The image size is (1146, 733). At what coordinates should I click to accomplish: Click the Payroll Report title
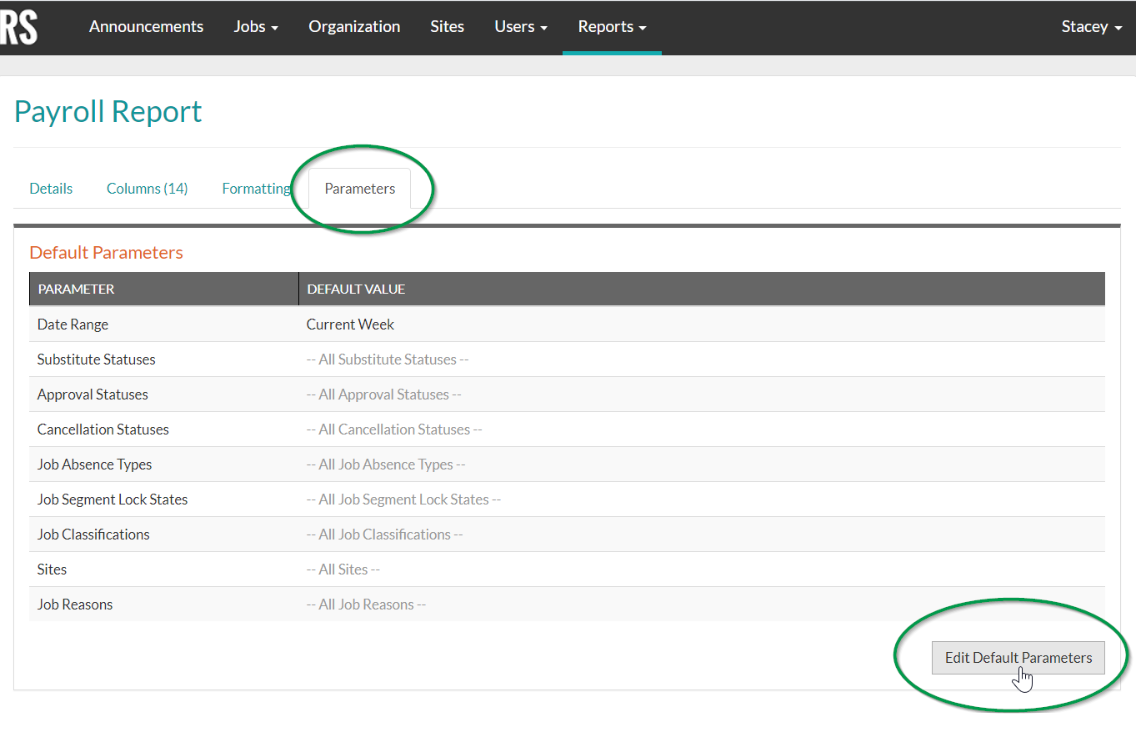click(108, 112)
